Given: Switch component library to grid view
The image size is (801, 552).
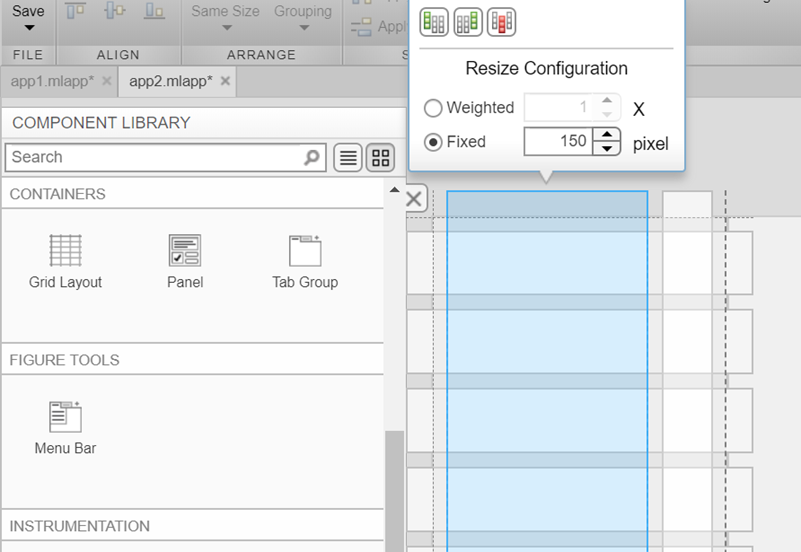Looking at the screenshot, I should click(x=381, y=158).
